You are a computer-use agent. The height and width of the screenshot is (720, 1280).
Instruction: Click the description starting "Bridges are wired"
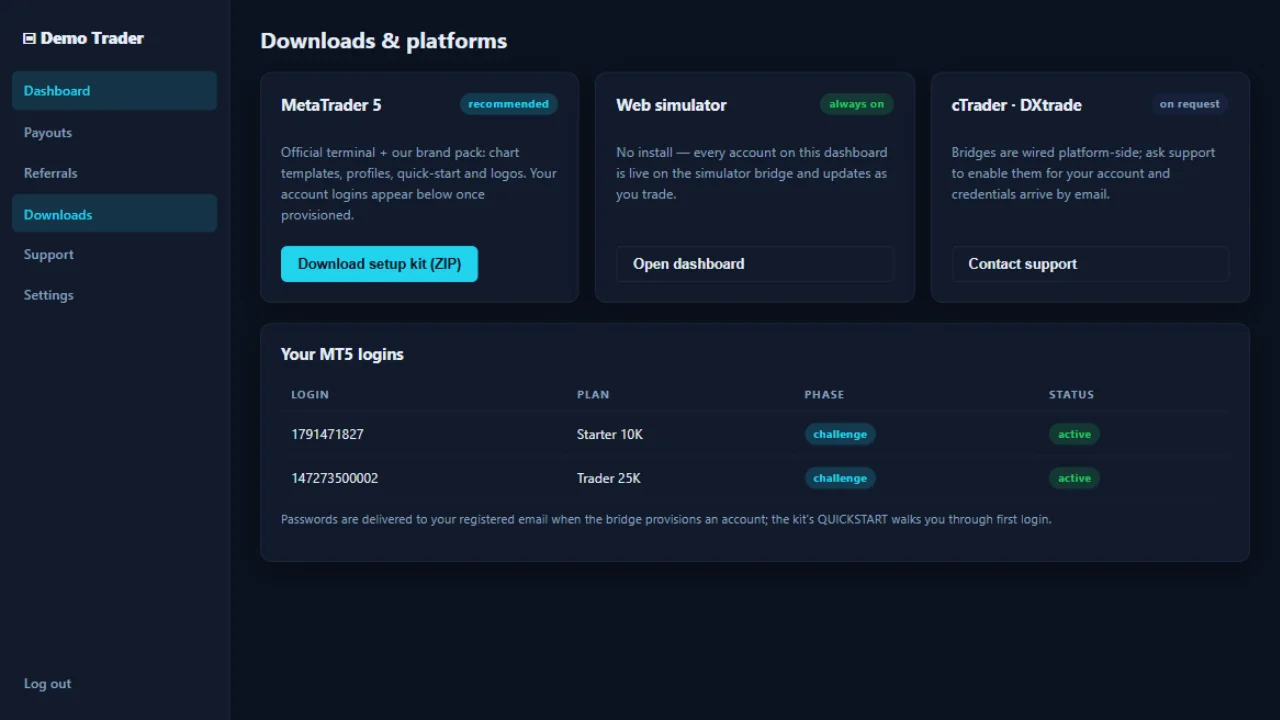1083,173
